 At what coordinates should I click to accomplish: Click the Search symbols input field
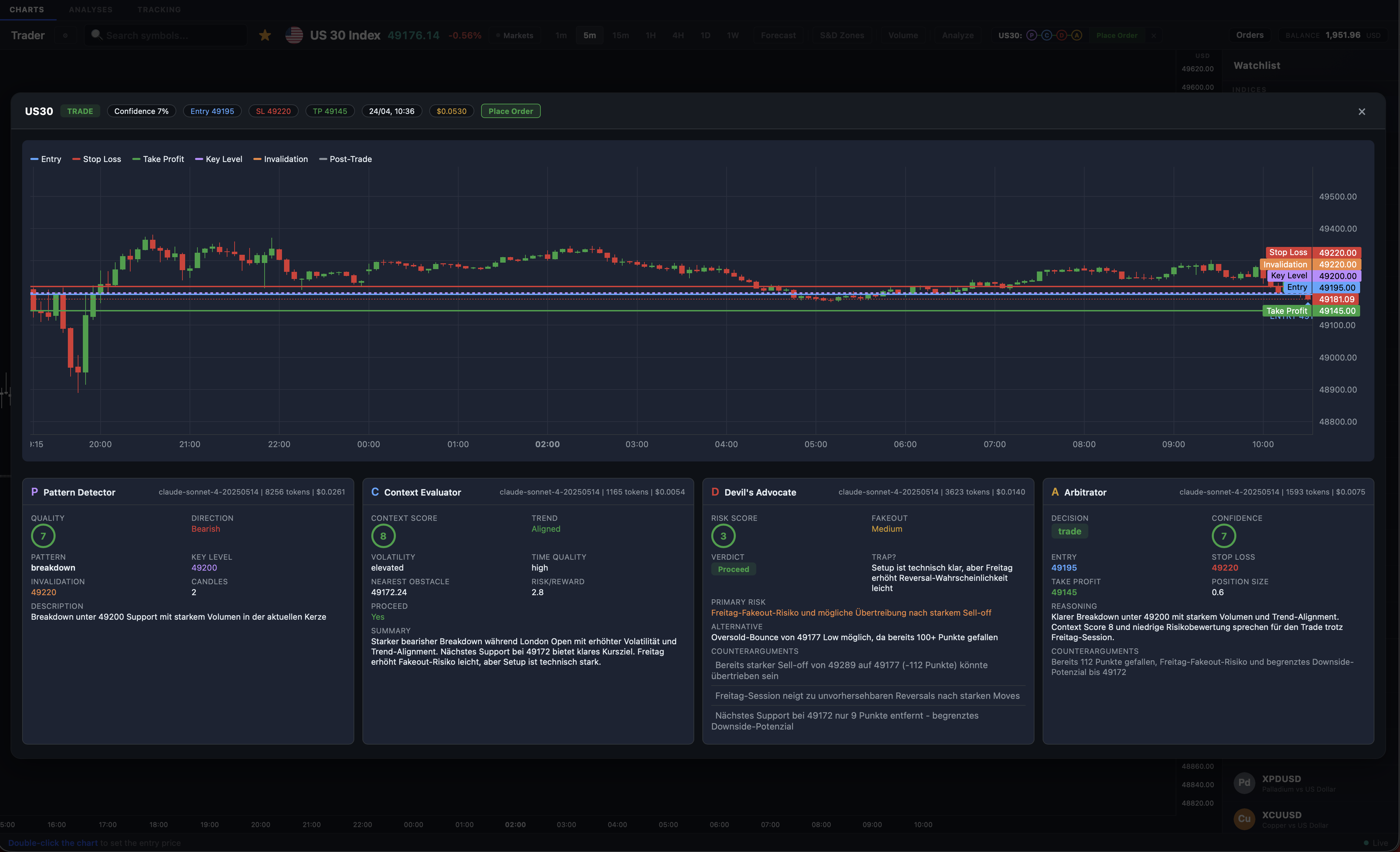click(165, 35)
